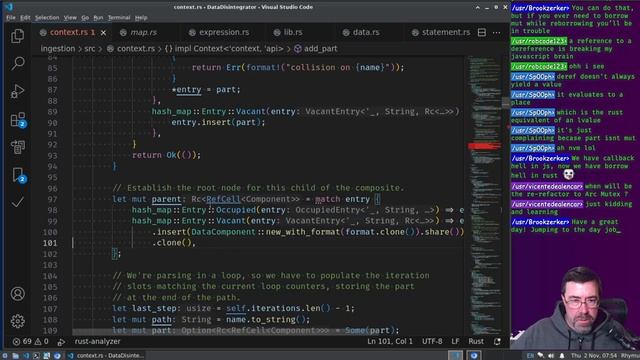Open the Terminal menu
The image size is (640, 360).
pyautogui.click(x=119, y=18)
